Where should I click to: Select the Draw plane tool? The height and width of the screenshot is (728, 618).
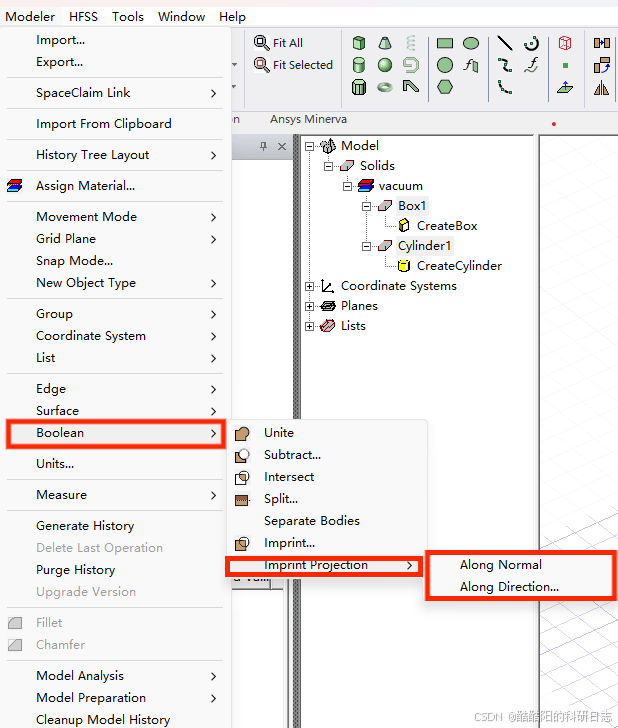[x=565, y=87]
